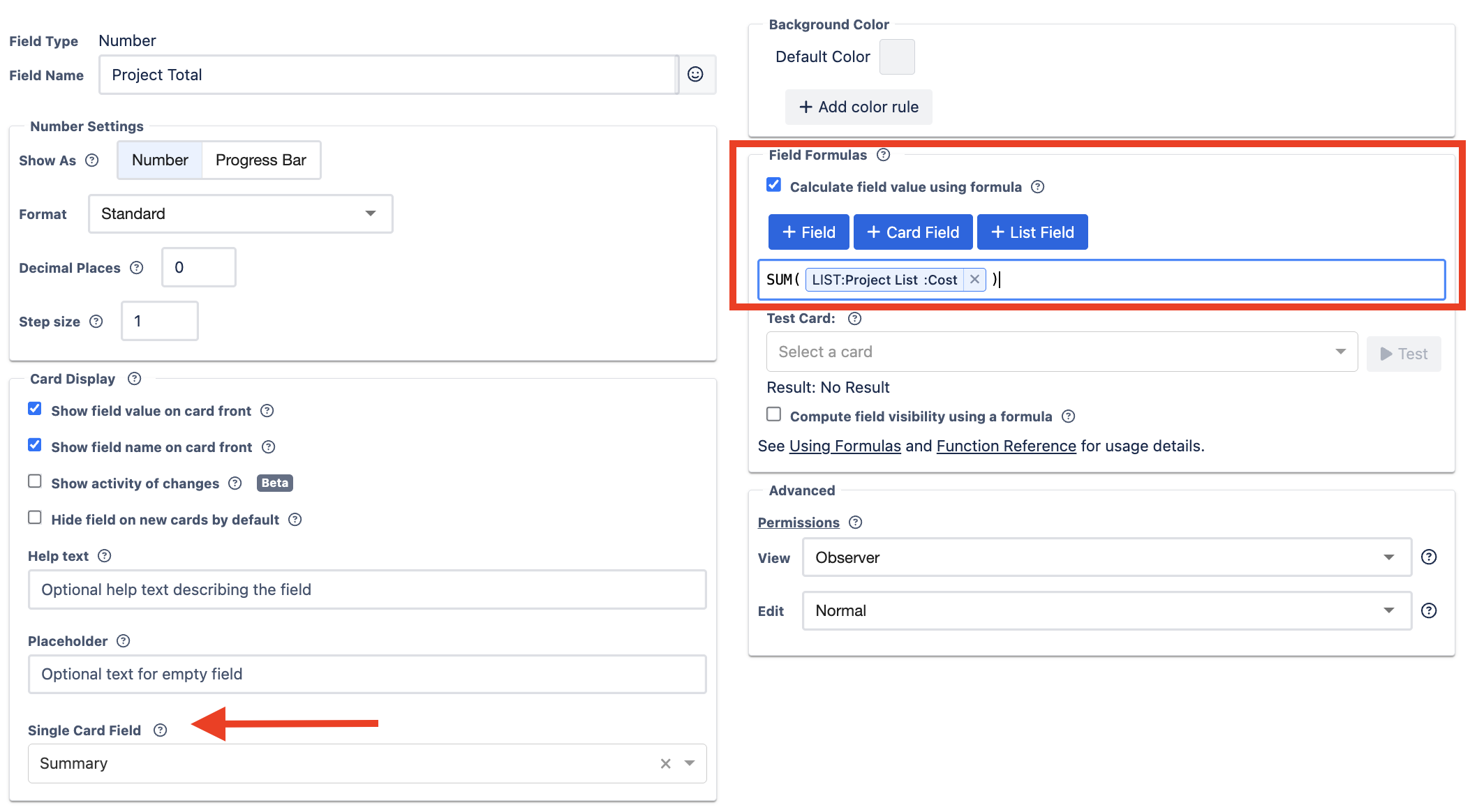Open the Function Reference link
Viewport: 1470px width, 812px height.
click(x=1006, y=446)
